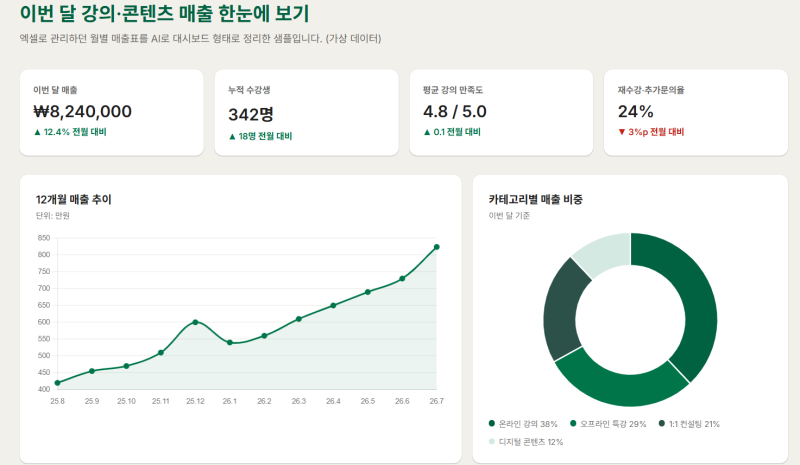Click the ▲ 18명 전월 대비 indicator
The width and height of the screenshot is (800, 465).
coord(260,136)
